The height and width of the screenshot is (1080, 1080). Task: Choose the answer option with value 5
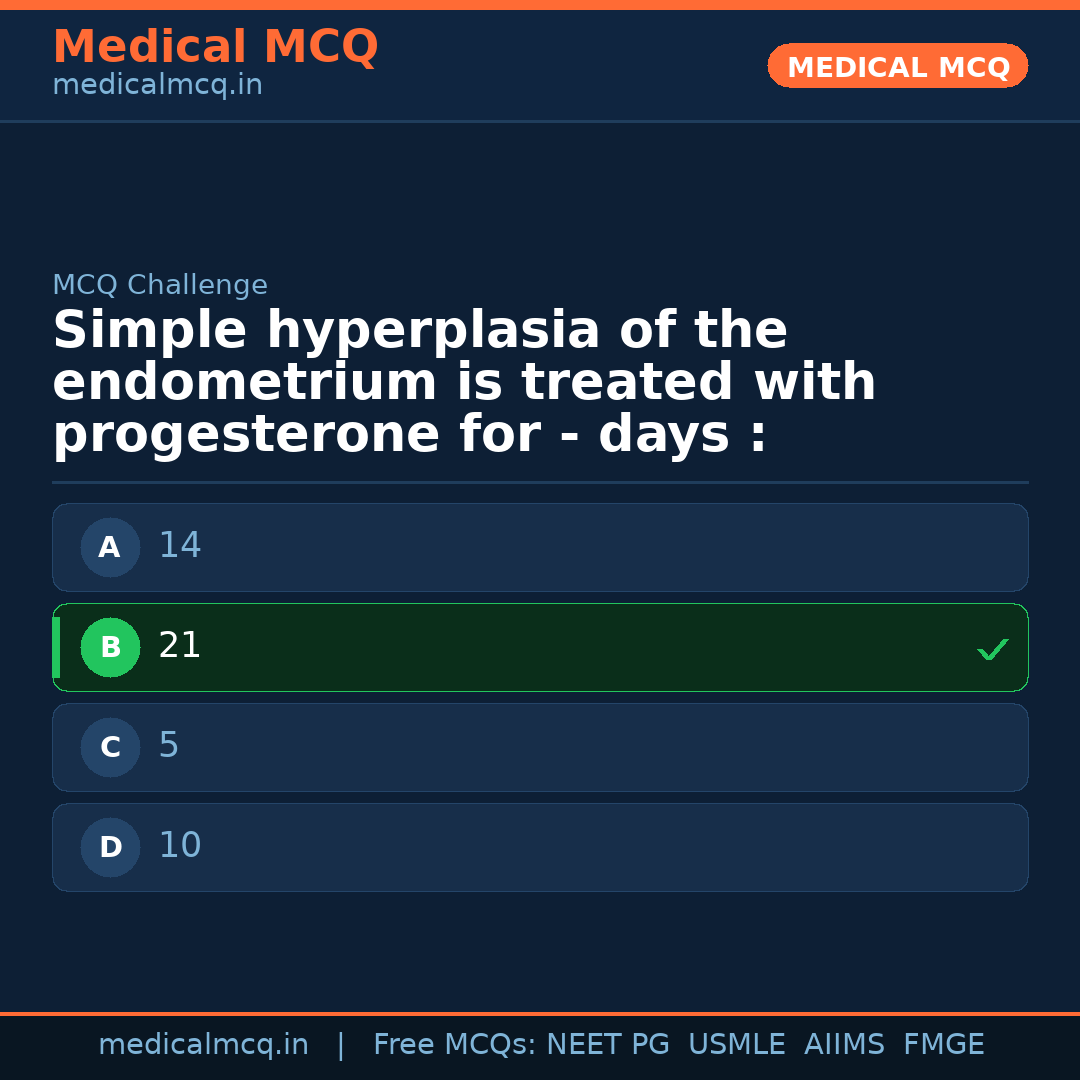(x=540, y=747)
